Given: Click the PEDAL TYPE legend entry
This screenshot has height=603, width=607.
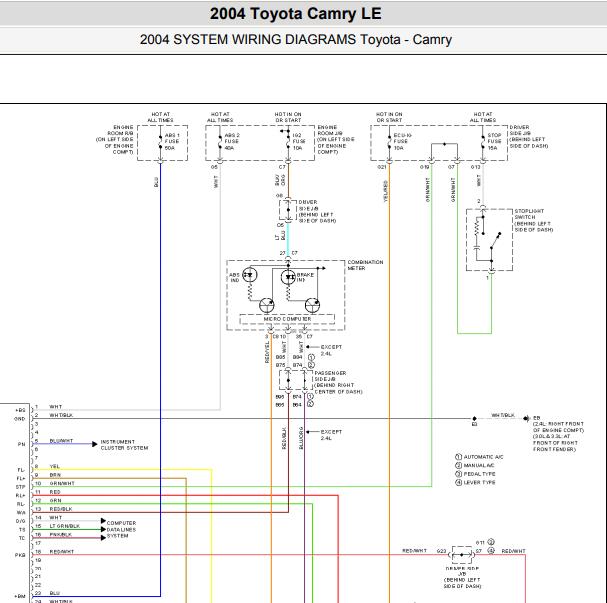Looking at the screenshot, I should click(475, 474).
